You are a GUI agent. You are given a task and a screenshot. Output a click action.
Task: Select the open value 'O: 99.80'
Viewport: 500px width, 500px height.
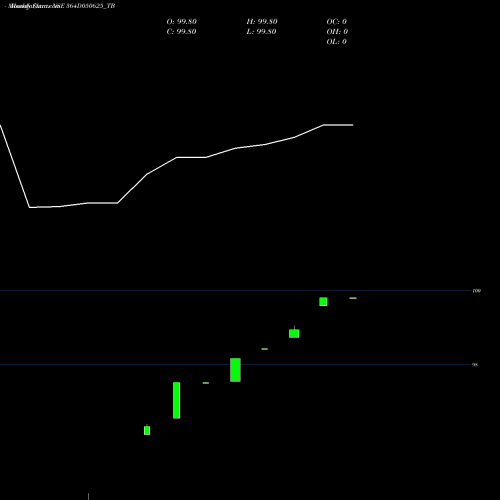point(182,22)
